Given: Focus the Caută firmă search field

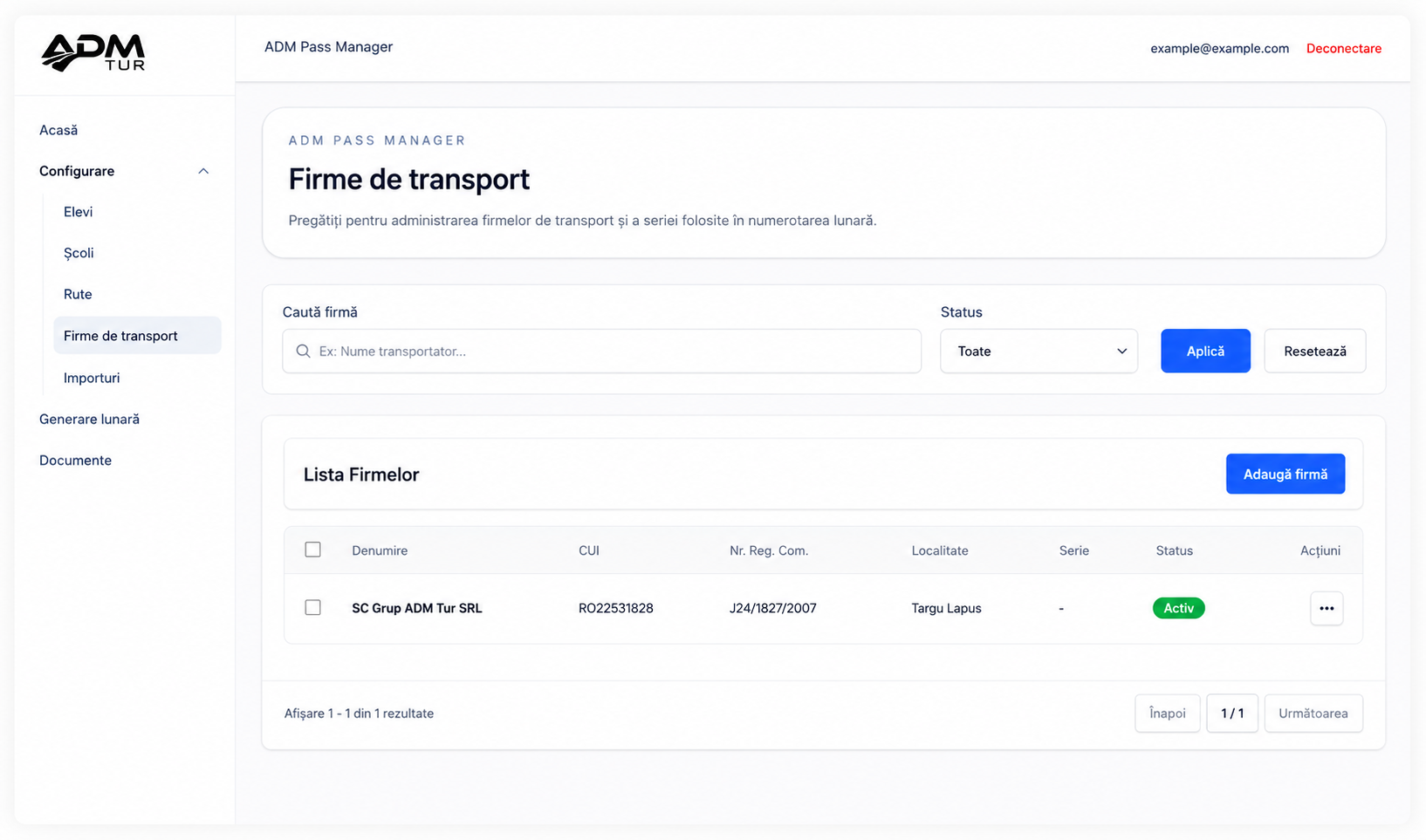Looking at the screenshot, I should [601, 351].
